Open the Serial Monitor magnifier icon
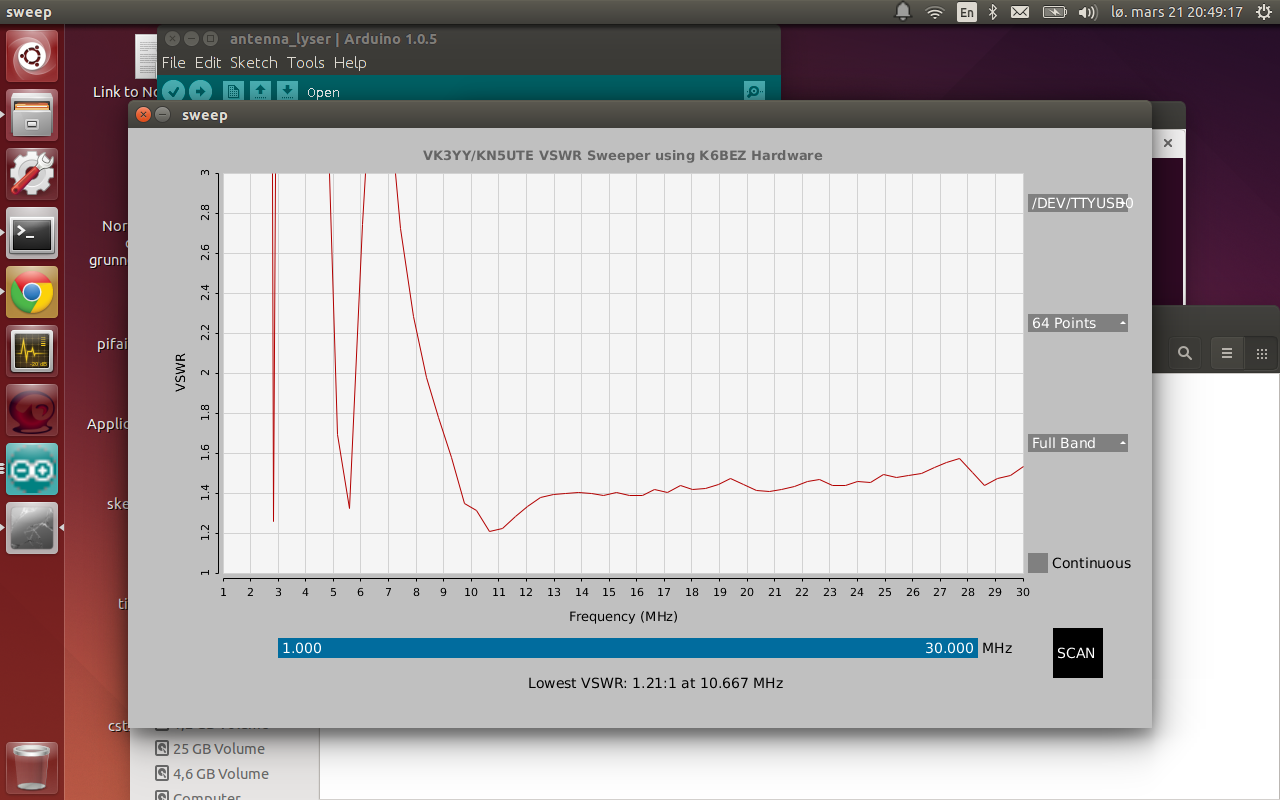Screen dimensions: 1280x800 point(753,91)
